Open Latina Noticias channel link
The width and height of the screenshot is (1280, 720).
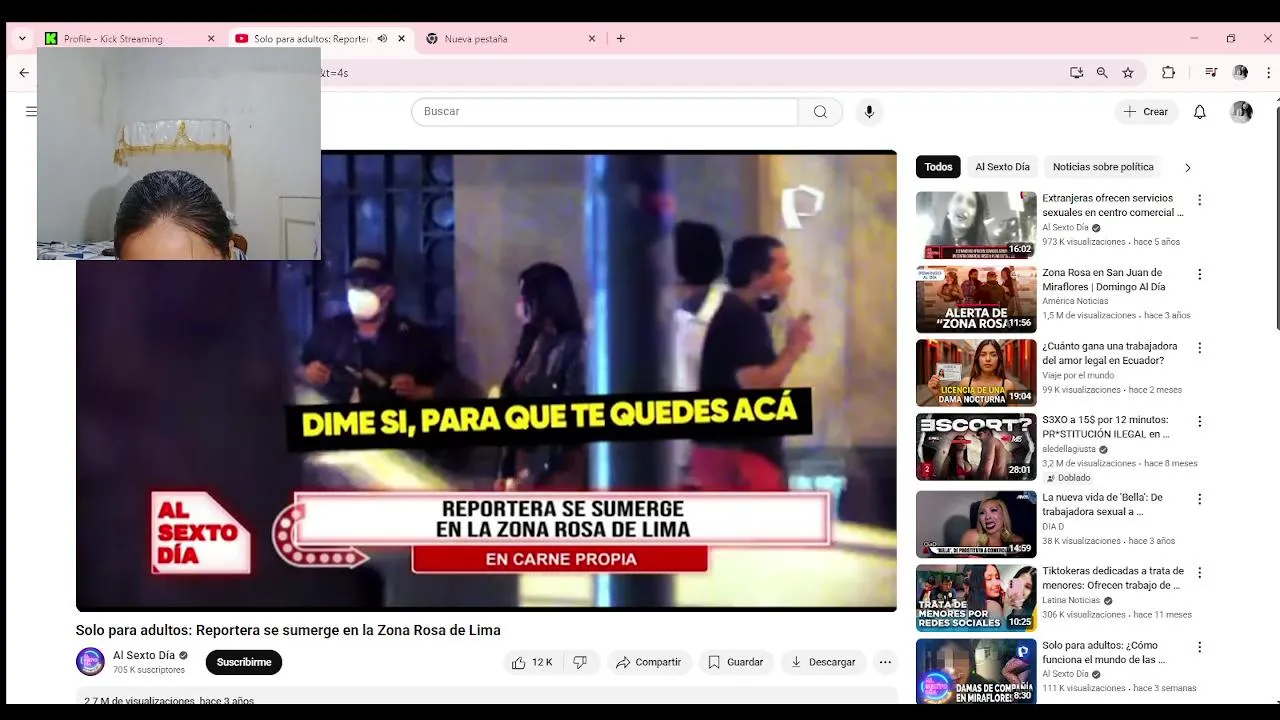pos(1071,601)
